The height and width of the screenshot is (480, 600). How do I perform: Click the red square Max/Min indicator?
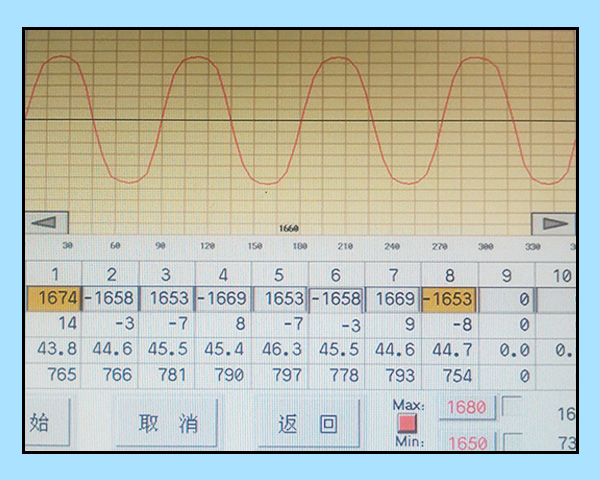click(407, 423)
